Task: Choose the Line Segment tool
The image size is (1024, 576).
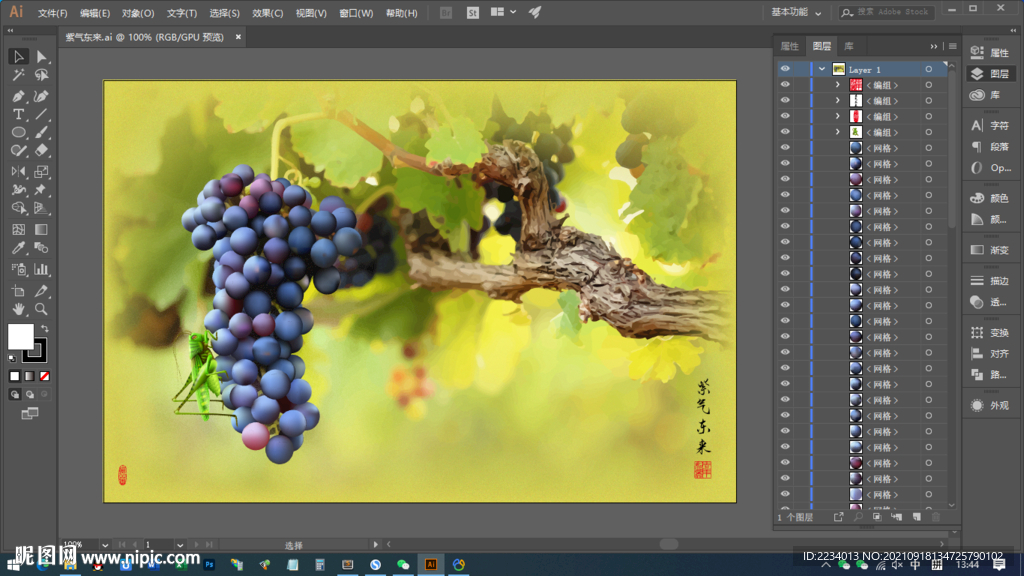Action: pos(41,114)
